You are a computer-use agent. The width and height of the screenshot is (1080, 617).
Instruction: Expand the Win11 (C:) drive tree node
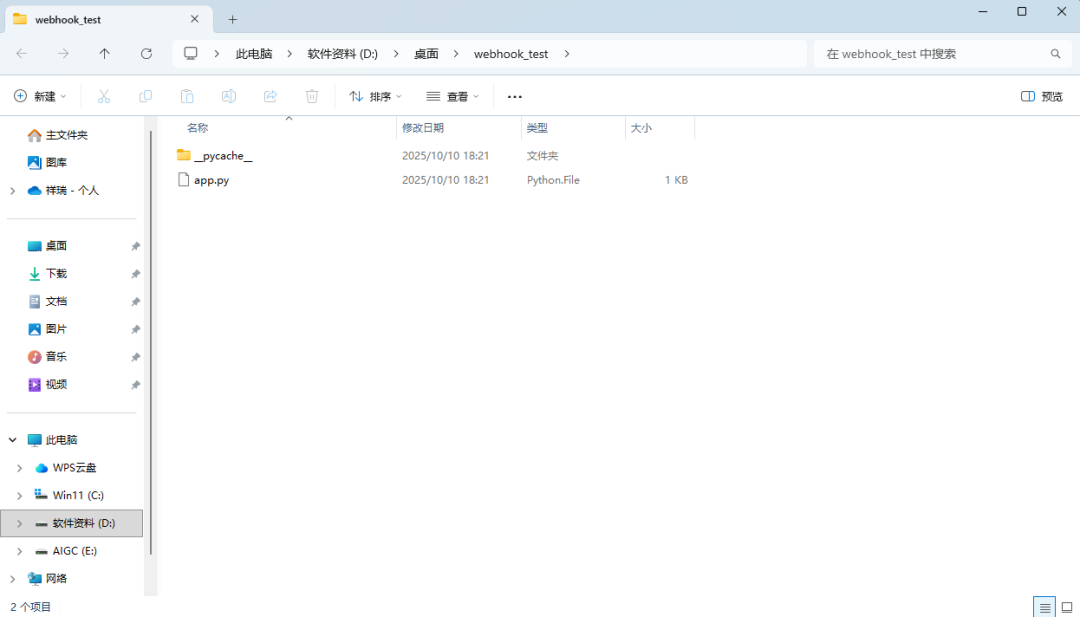[19, 495]
